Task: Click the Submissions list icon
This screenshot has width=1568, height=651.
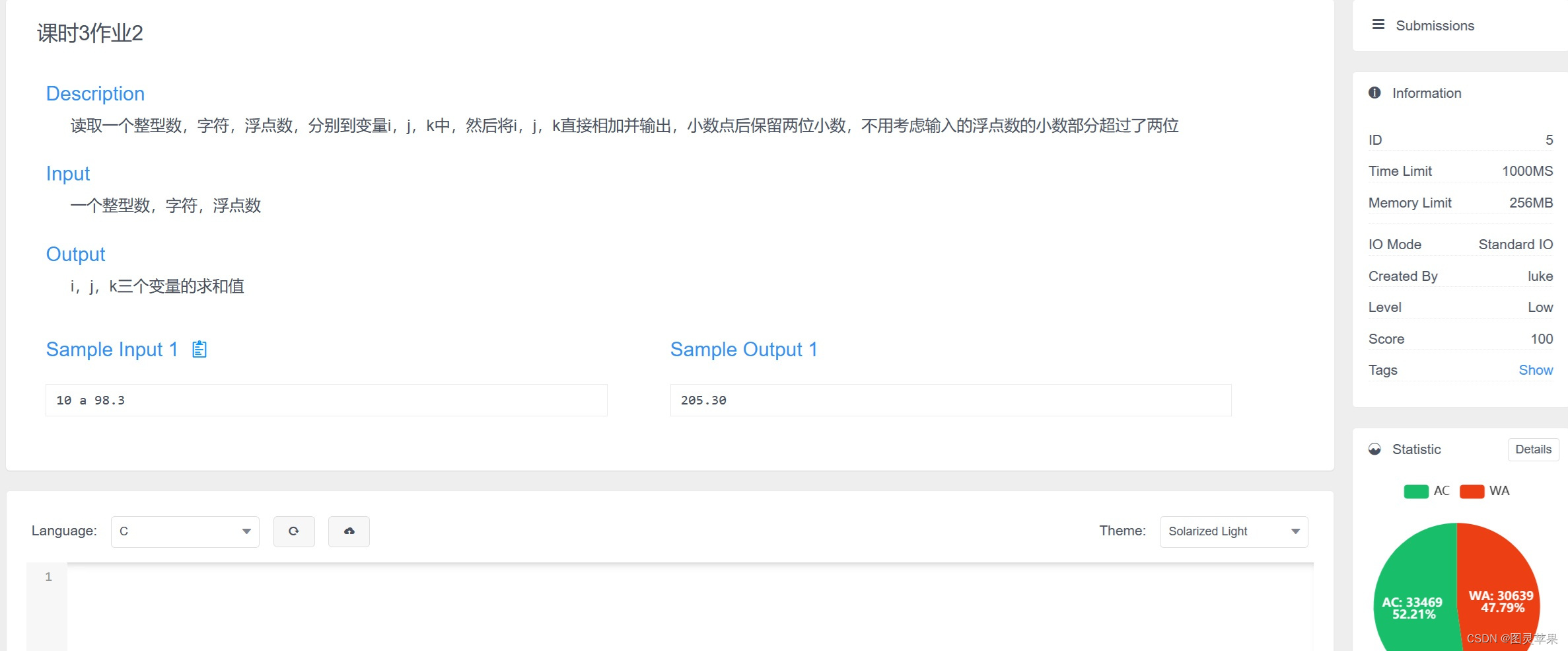Action: click(x=1378, y=25)
